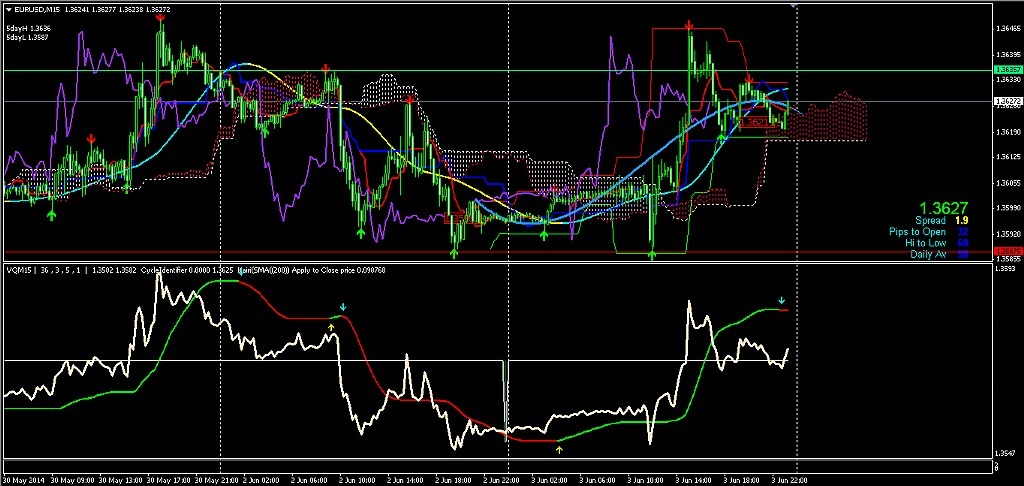1024x486 pixels.
Task: Click the current price tag 1.36272
Action: [x=1006, y=101]
